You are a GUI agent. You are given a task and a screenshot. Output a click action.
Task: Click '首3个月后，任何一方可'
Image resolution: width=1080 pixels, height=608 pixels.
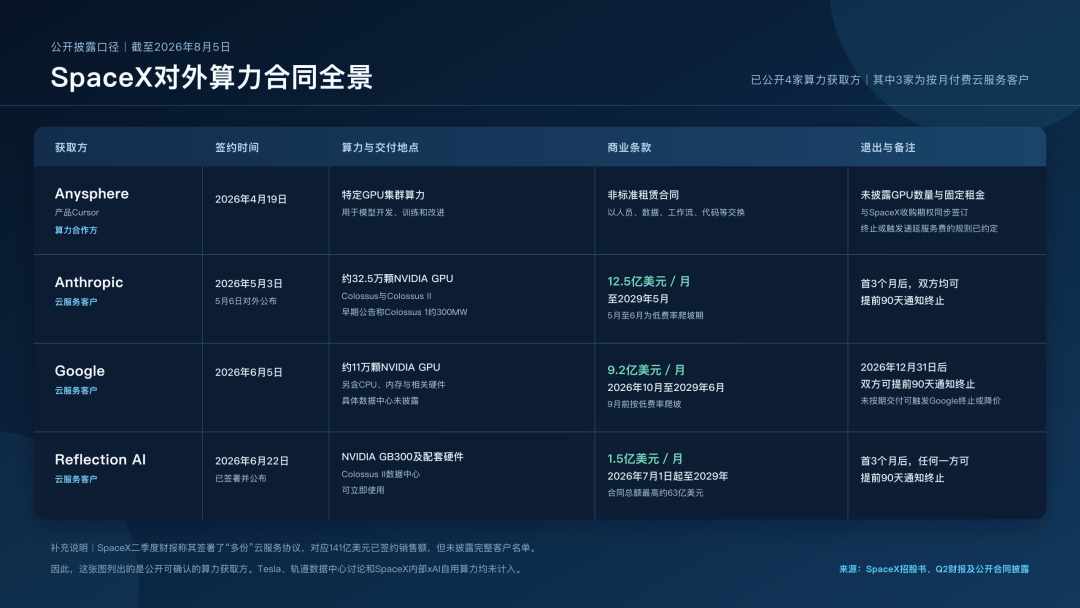tap(915, 461)
